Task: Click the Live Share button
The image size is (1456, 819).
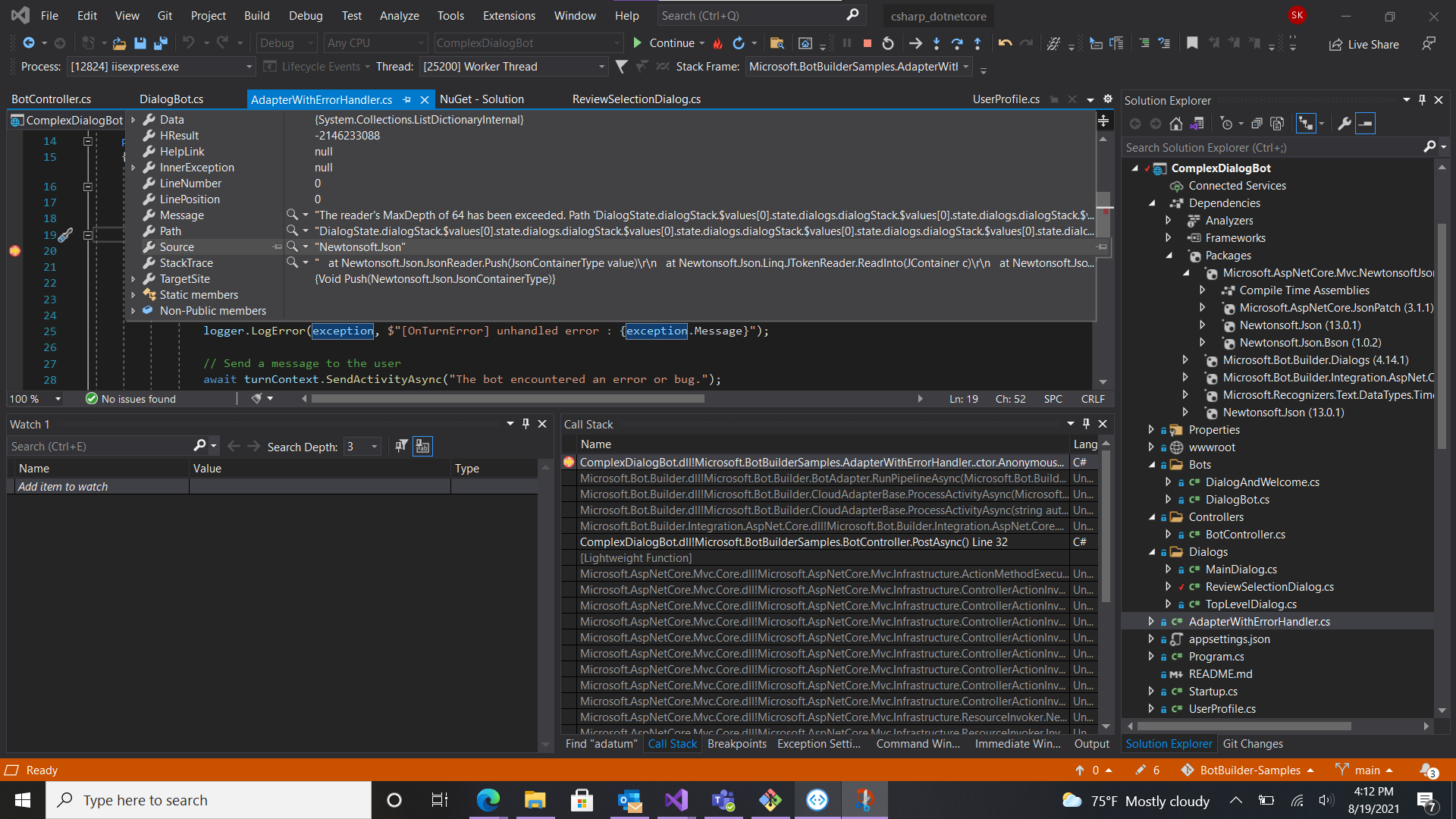Action: pos(1363,44)
